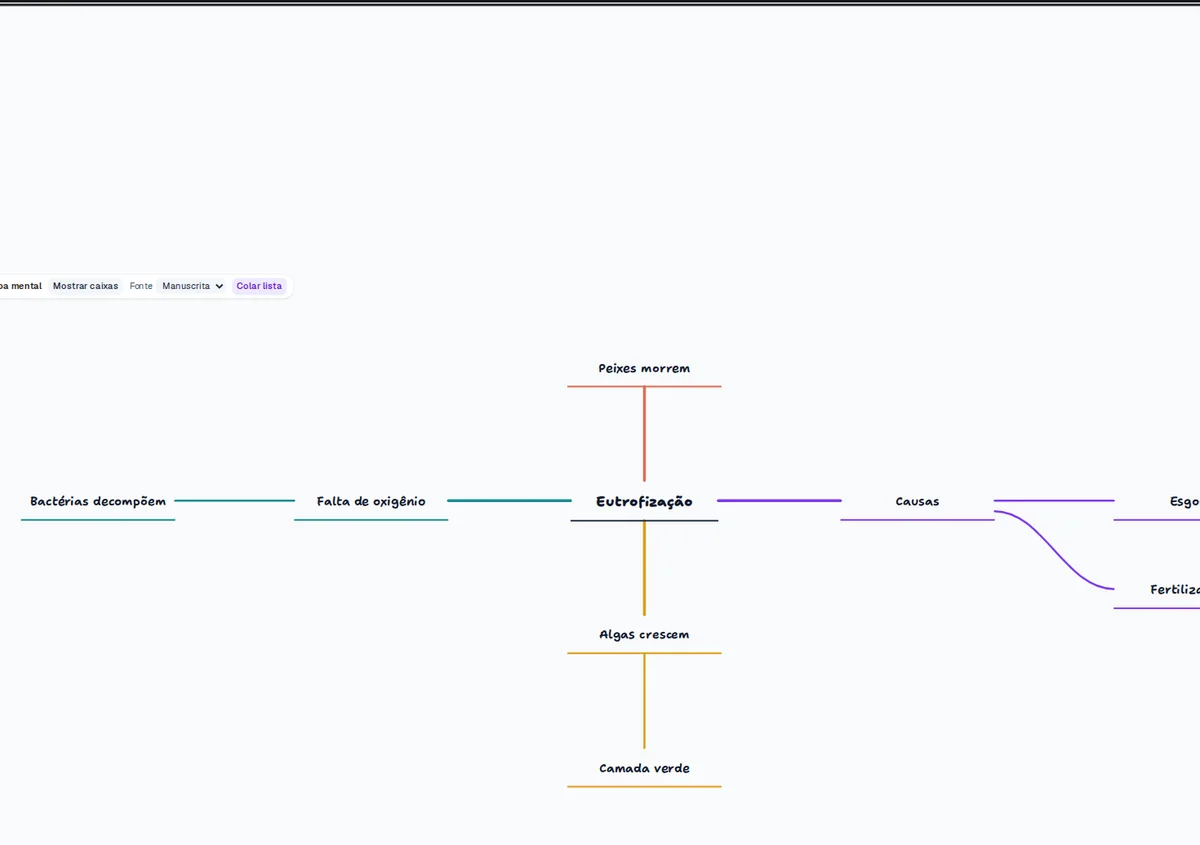Select the Bactérias decompõem node
This screenshot has height=845, width=1200.
[x=98, y=502]
